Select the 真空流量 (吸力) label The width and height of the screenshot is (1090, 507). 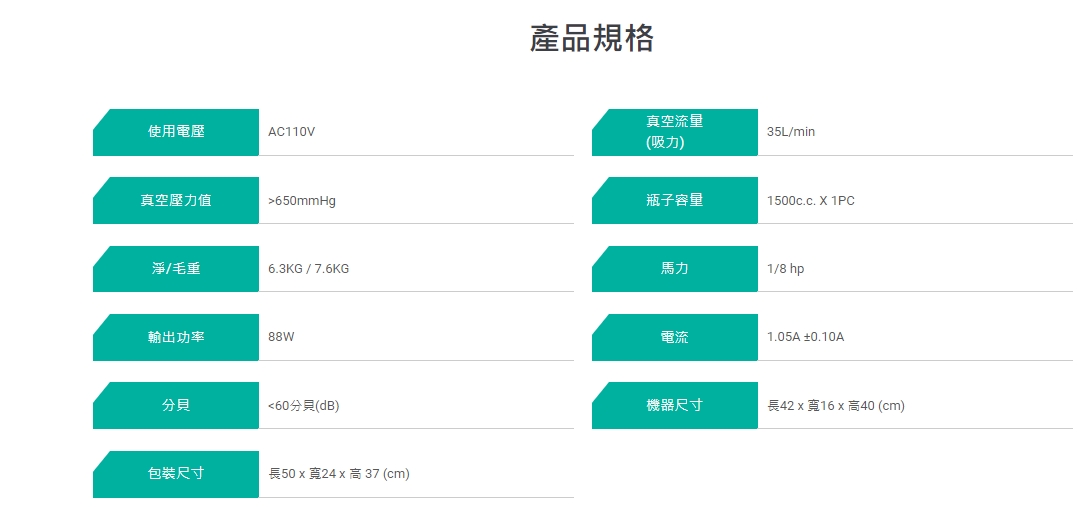click(x=675, y=132)
